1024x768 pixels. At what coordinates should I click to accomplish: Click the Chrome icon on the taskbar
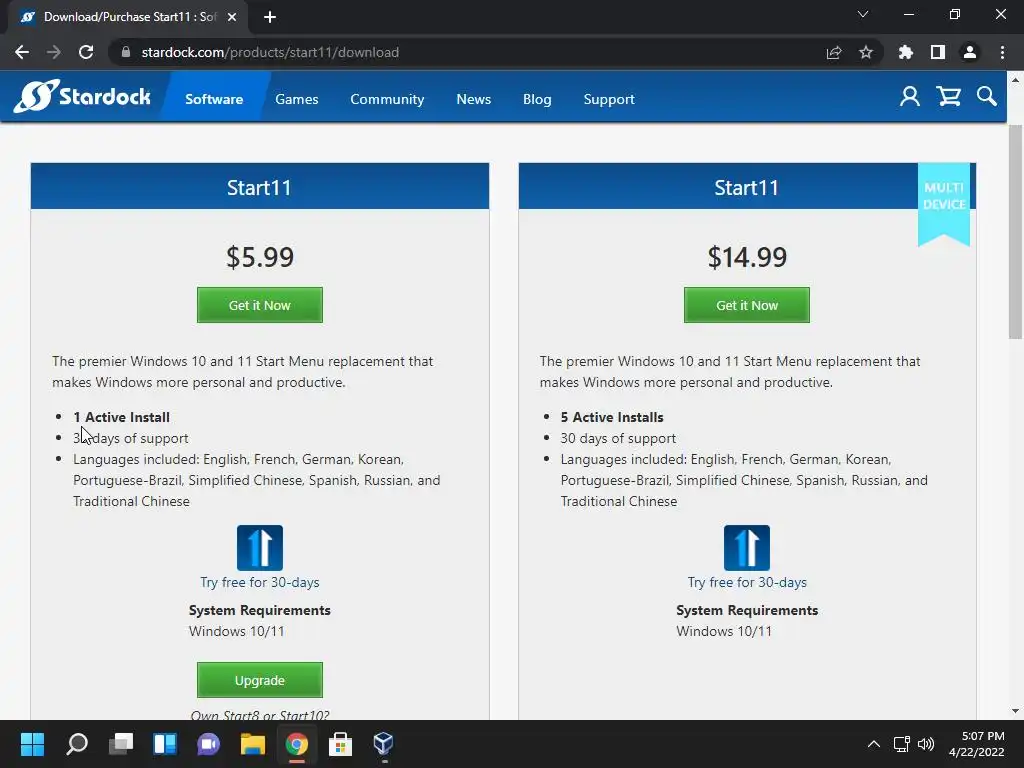[x=296, y=743]
